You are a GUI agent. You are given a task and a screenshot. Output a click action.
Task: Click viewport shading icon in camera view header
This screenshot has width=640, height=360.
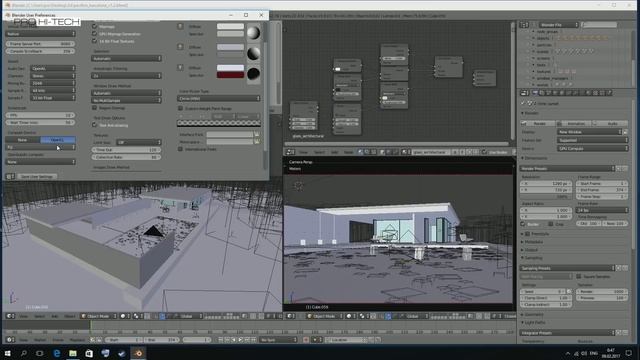[x=350, y=316]
